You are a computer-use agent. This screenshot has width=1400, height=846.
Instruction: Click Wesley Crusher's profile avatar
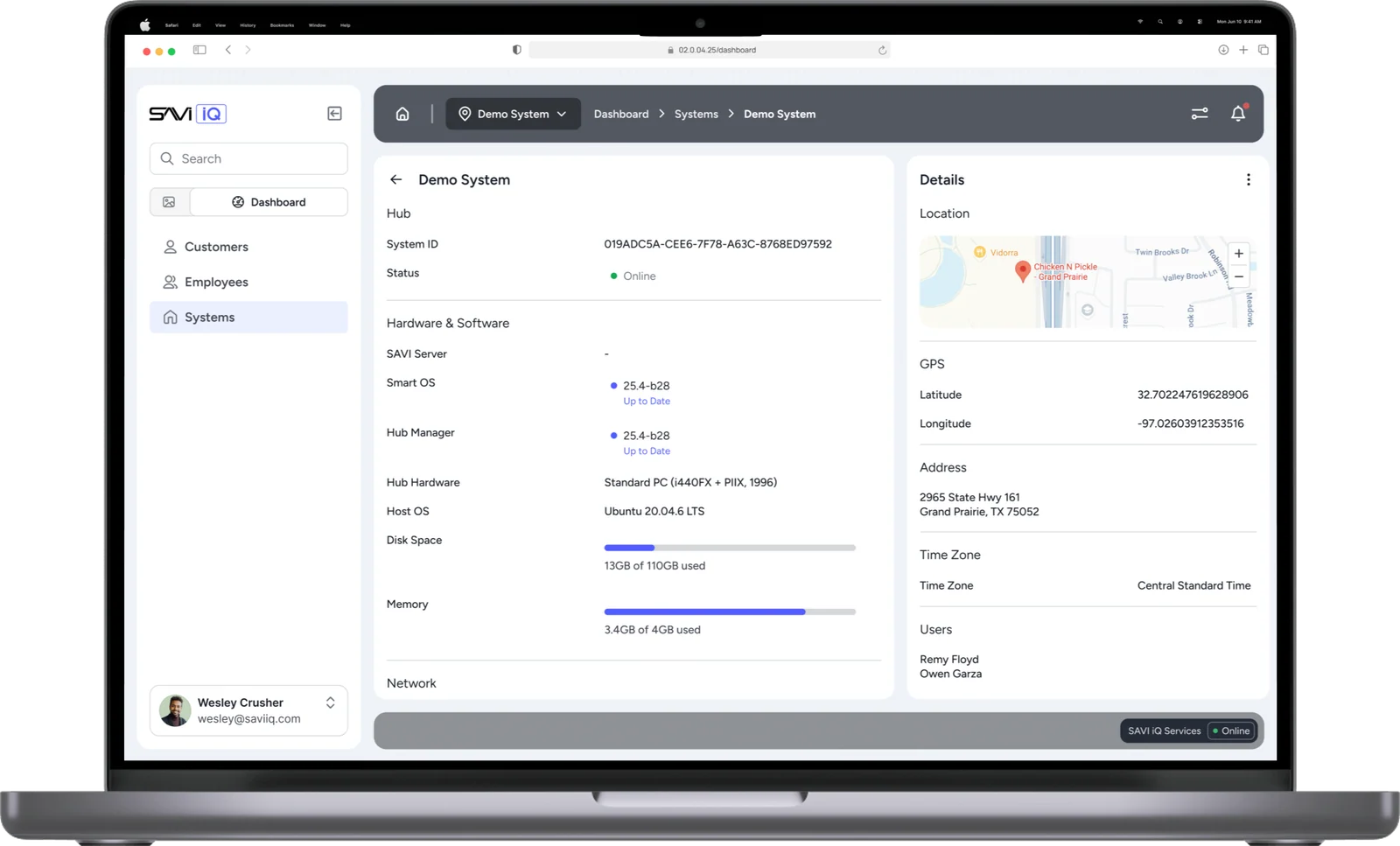click(x=175, y=710)
